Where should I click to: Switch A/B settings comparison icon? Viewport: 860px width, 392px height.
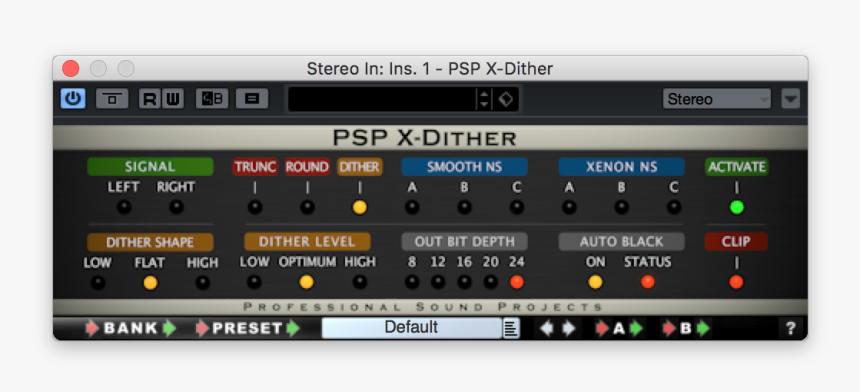(x=212, y=99)
